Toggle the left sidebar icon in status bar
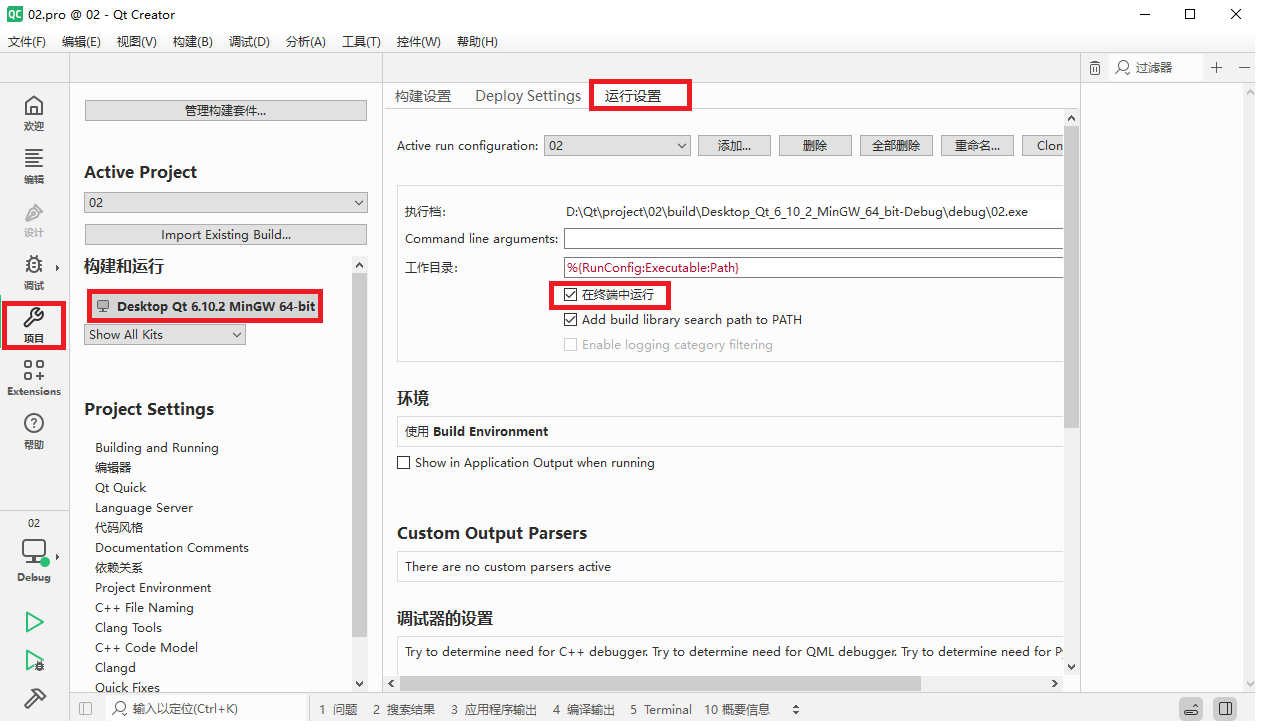The width and height of the screenshot is (1282, 728). pos(86,709)
